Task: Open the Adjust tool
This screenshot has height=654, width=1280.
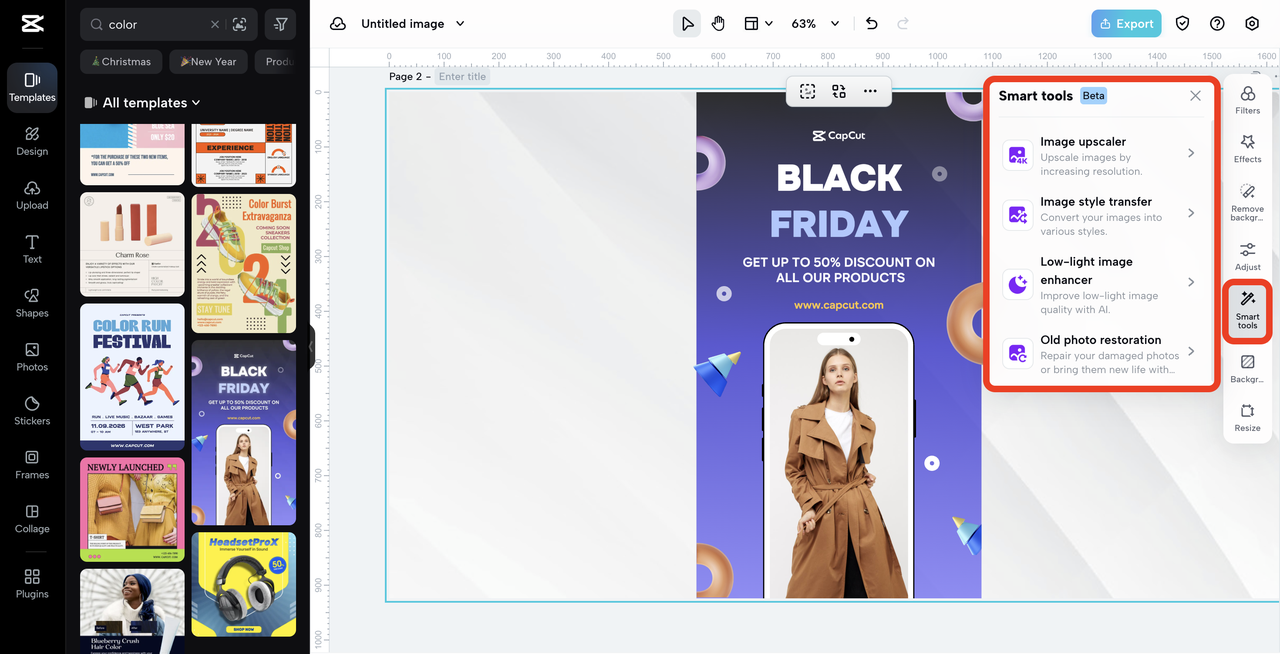Action: (x=1247, y=256)
